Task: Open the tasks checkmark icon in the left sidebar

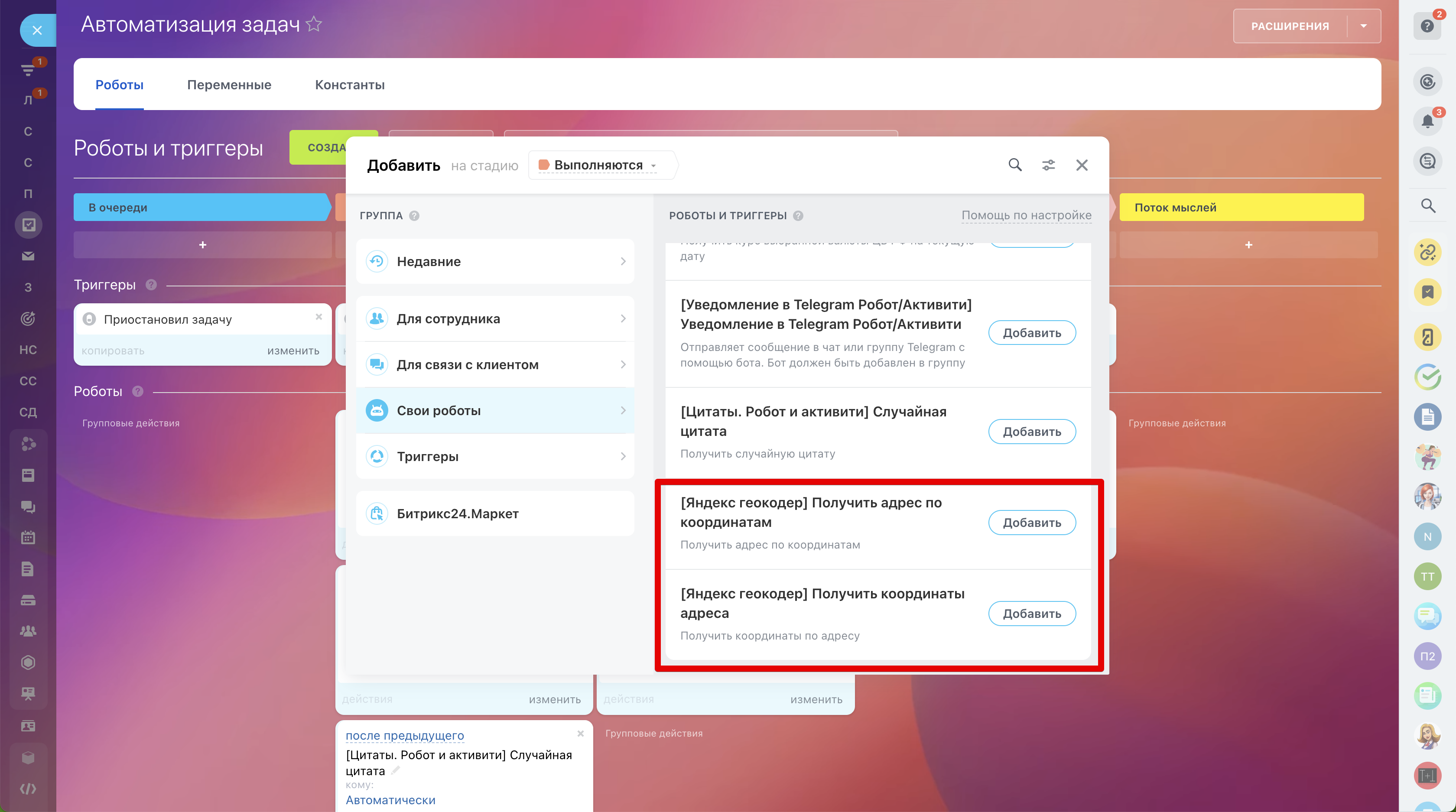Action: 28,224
